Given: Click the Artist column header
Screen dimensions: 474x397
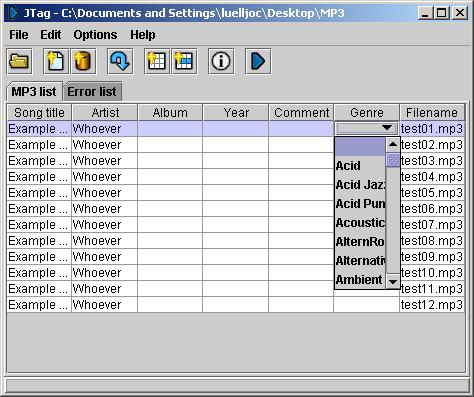Looking at the screenshot, I should click(105, 113).
